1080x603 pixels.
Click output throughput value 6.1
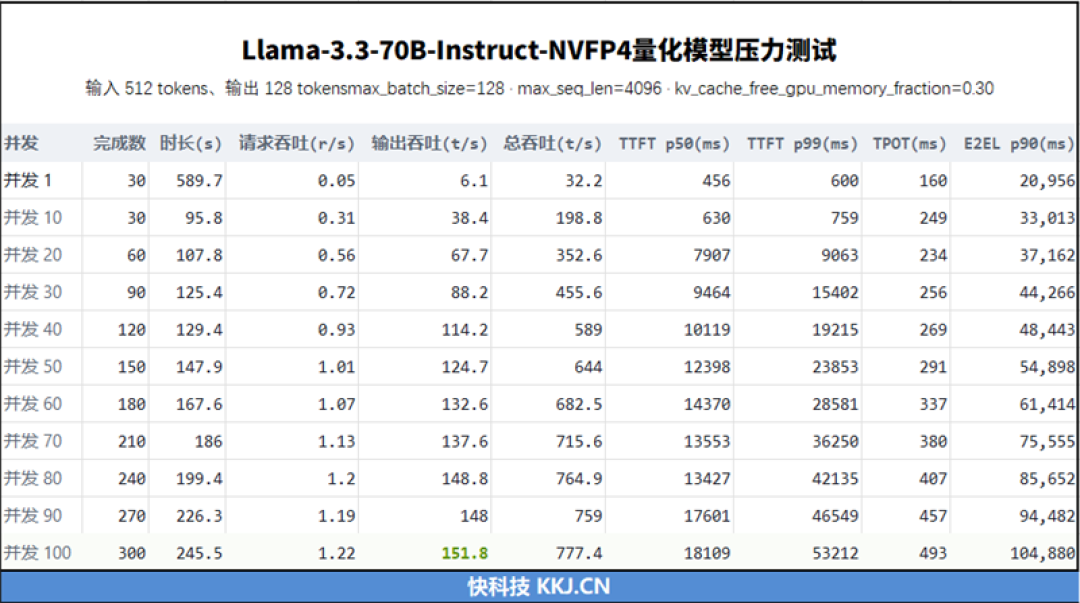(x=474, y=181)
